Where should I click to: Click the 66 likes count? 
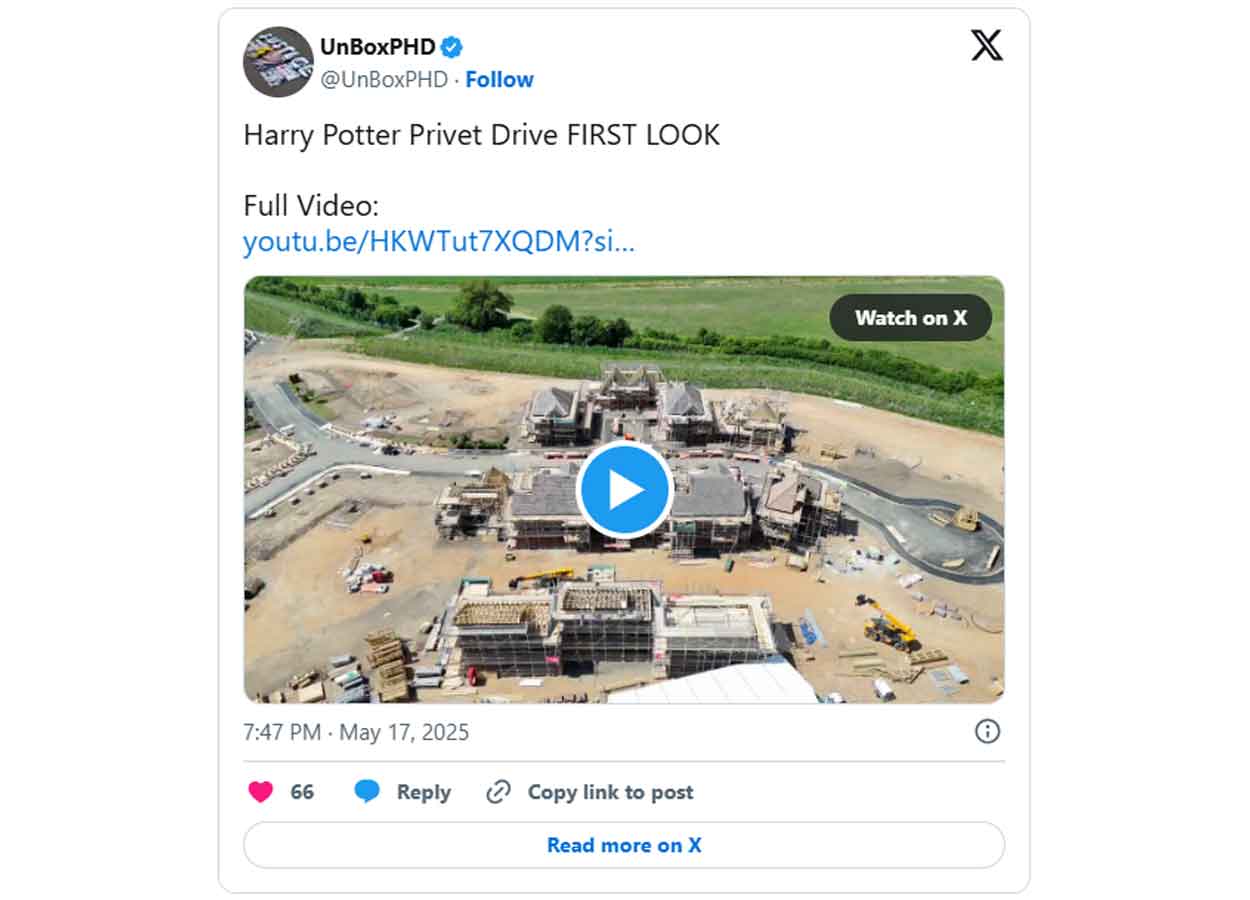[x=302, y=792]
